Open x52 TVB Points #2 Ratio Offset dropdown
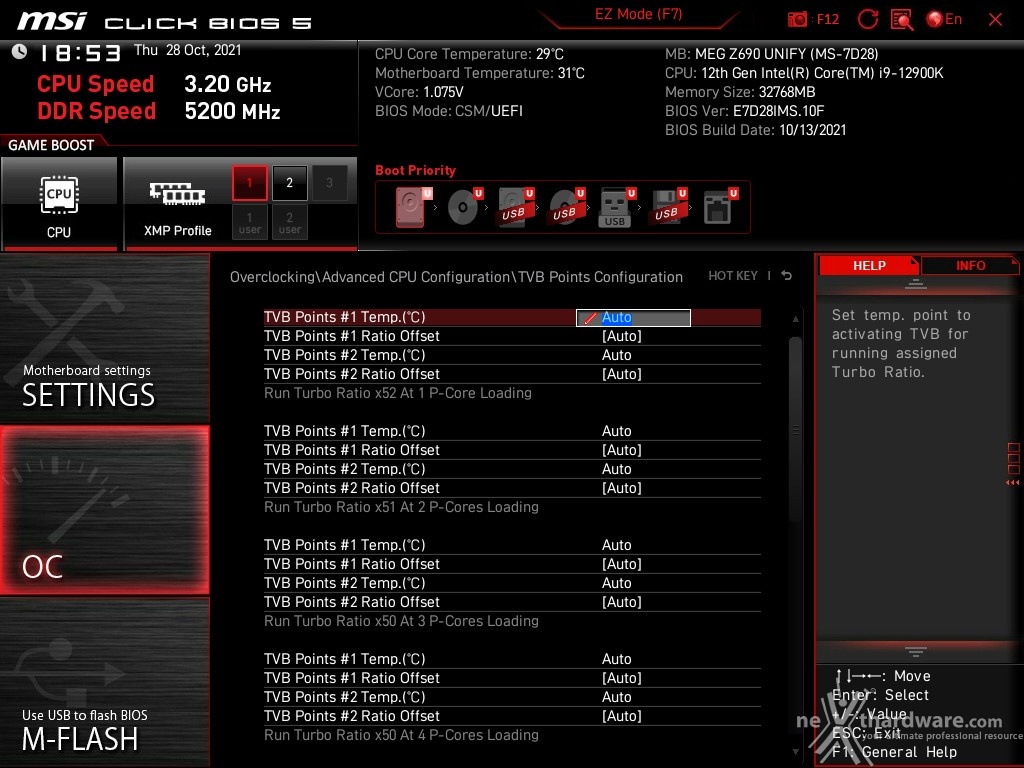 (621, 374)
